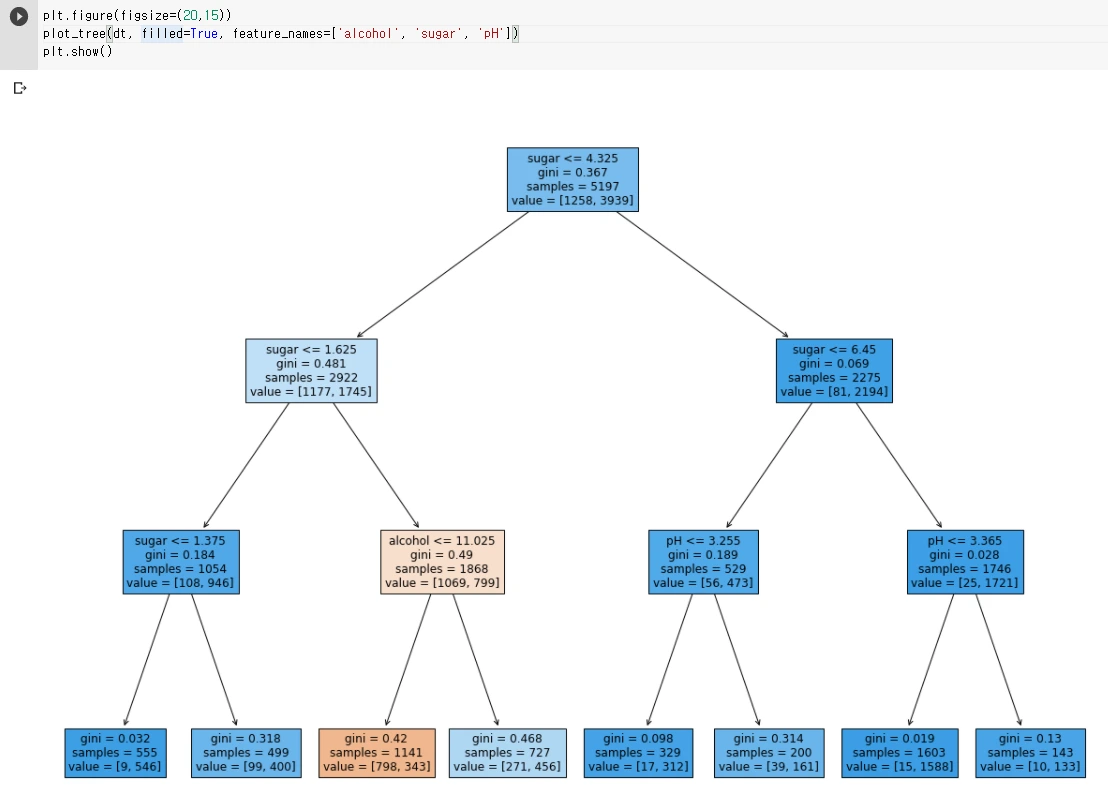Image resolution: width=1108 pixels, height=808 pixels.
Task: Click node alcohol <= 11.025
Action: click(442, 562)
